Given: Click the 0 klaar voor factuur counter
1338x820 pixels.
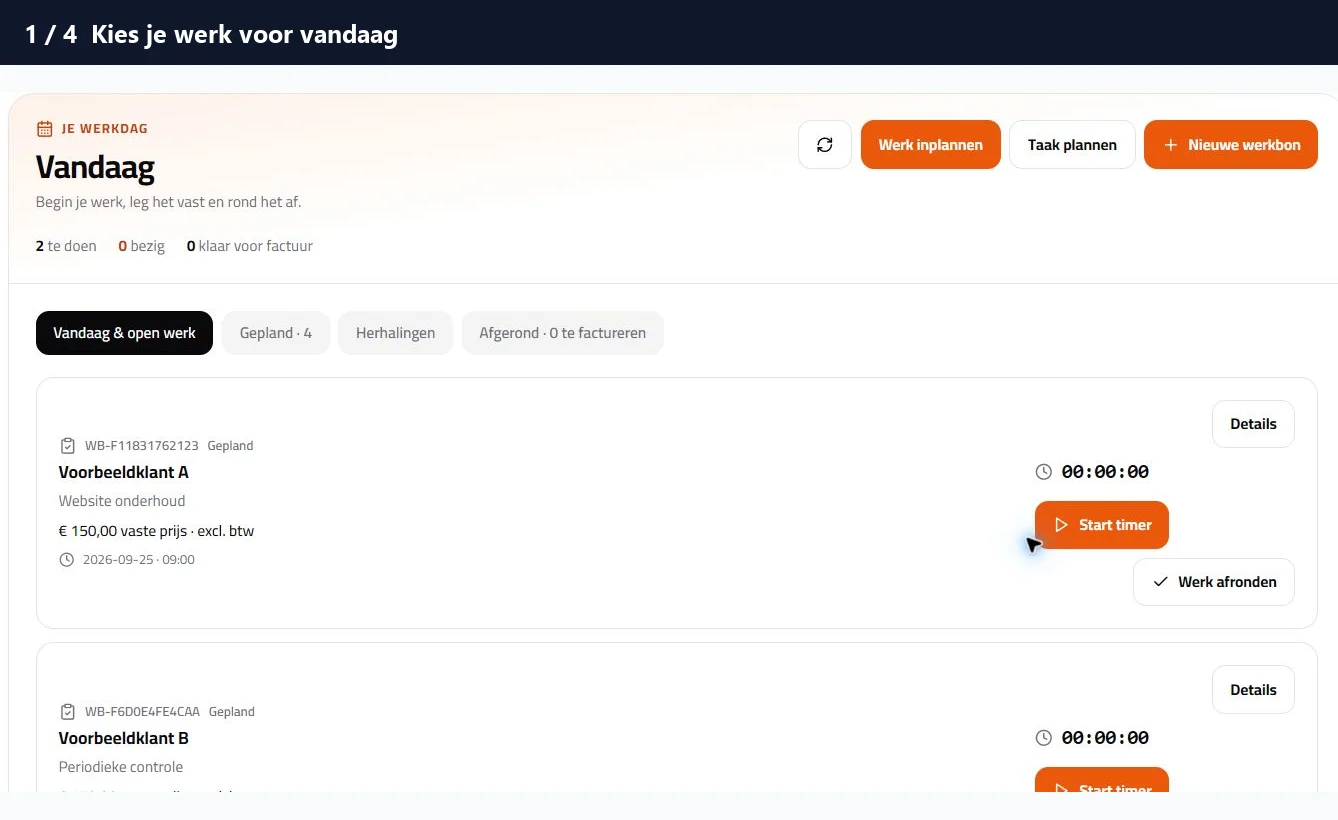Looking at the screenshot, I should (x=250, y=246).
